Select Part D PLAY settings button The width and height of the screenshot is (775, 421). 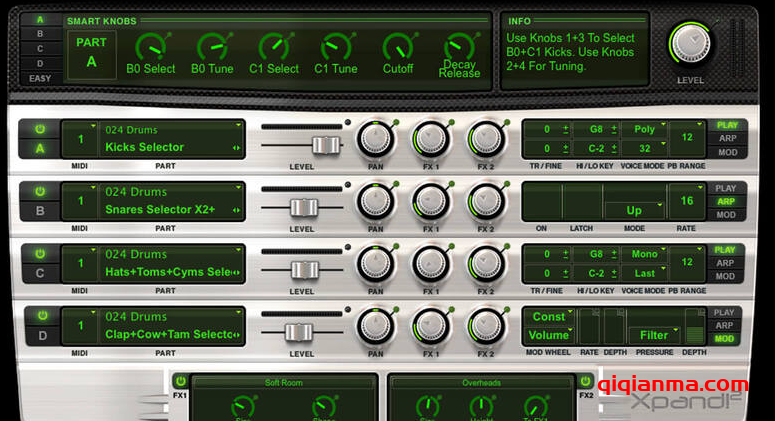(x=724, y=312)
